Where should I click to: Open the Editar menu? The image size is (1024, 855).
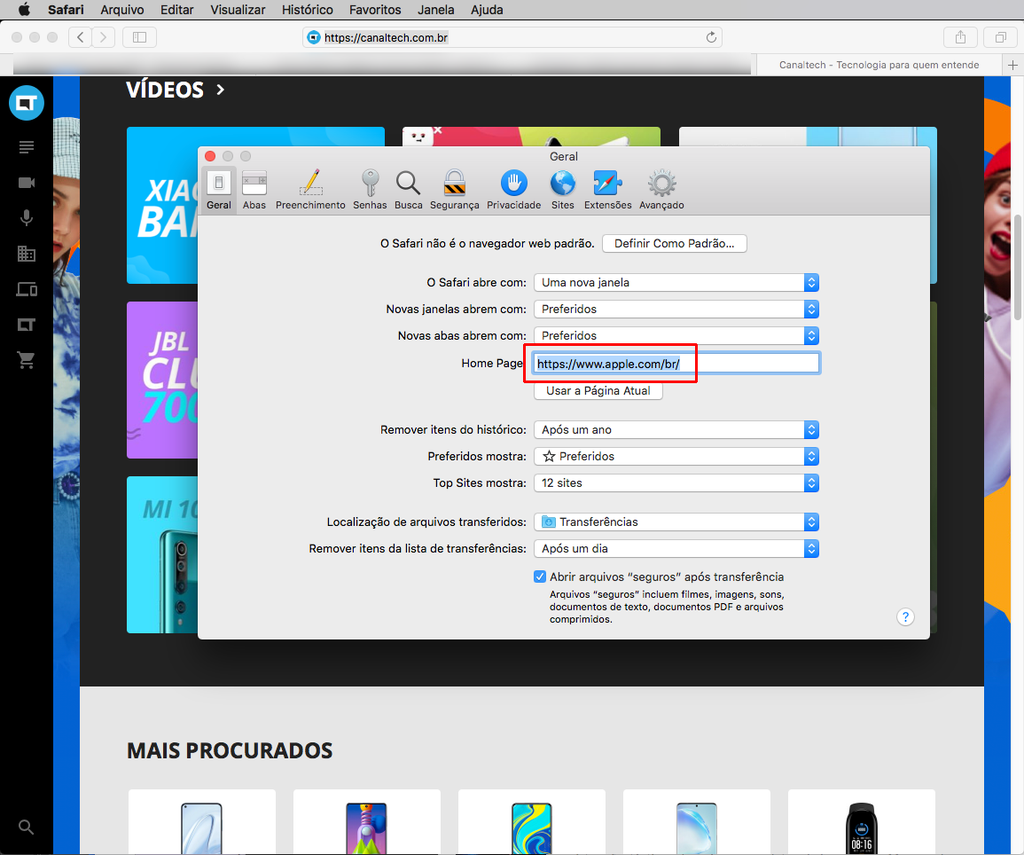(x=177, y=9)
